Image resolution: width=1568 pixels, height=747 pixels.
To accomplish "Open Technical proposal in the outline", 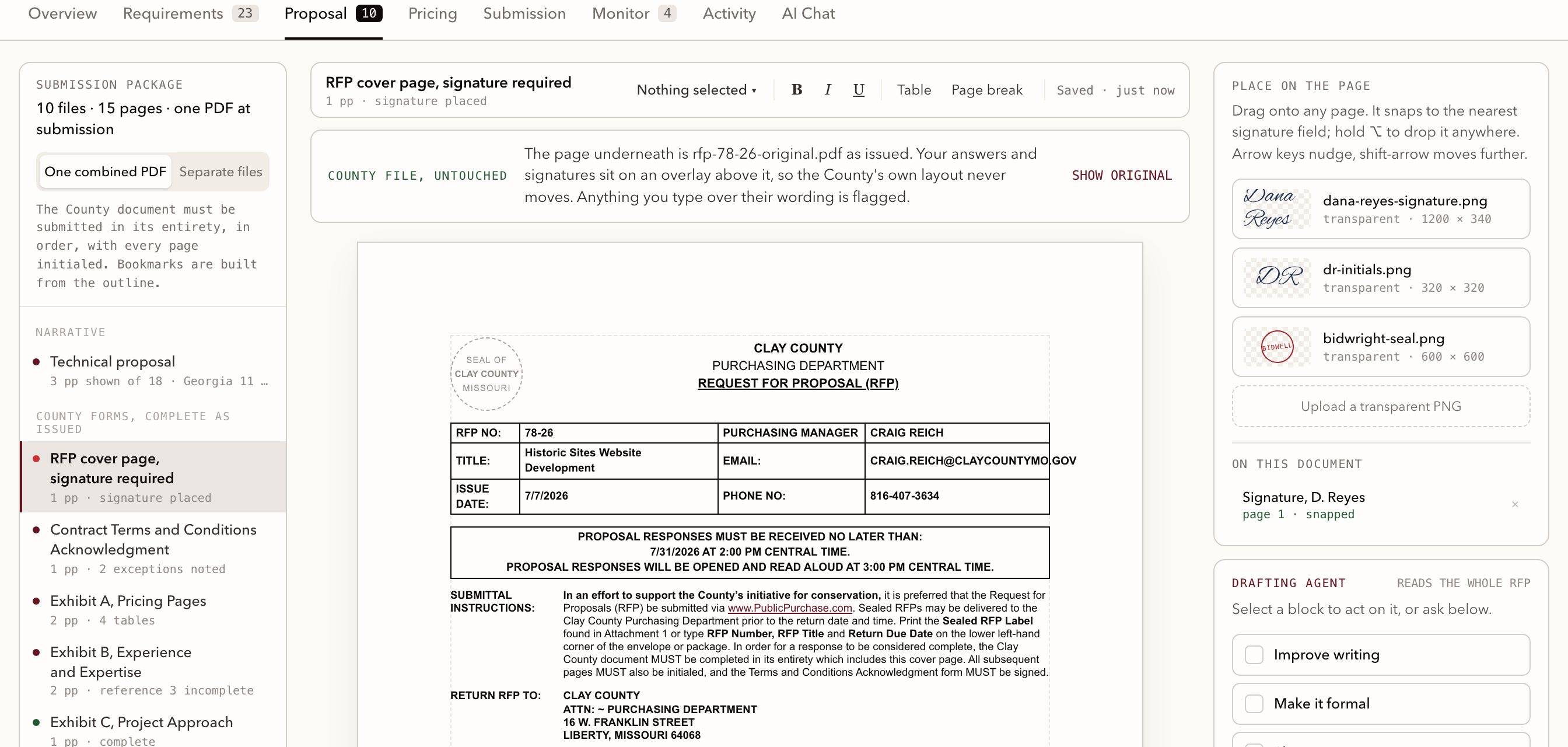I will coord(152,371).
